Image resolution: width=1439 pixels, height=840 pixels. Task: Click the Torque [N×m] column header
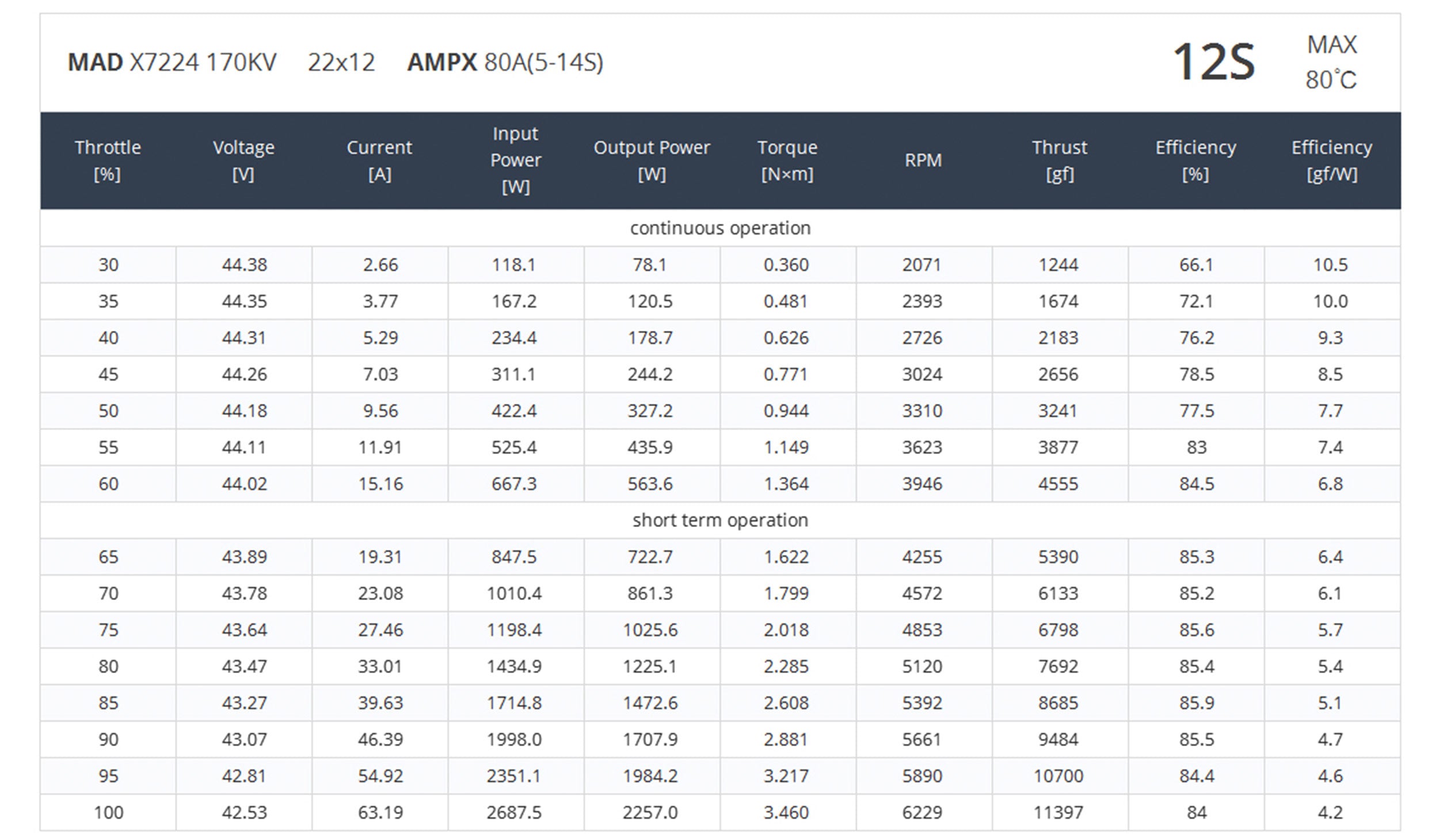pyautogui.click(x=787, y=161)
